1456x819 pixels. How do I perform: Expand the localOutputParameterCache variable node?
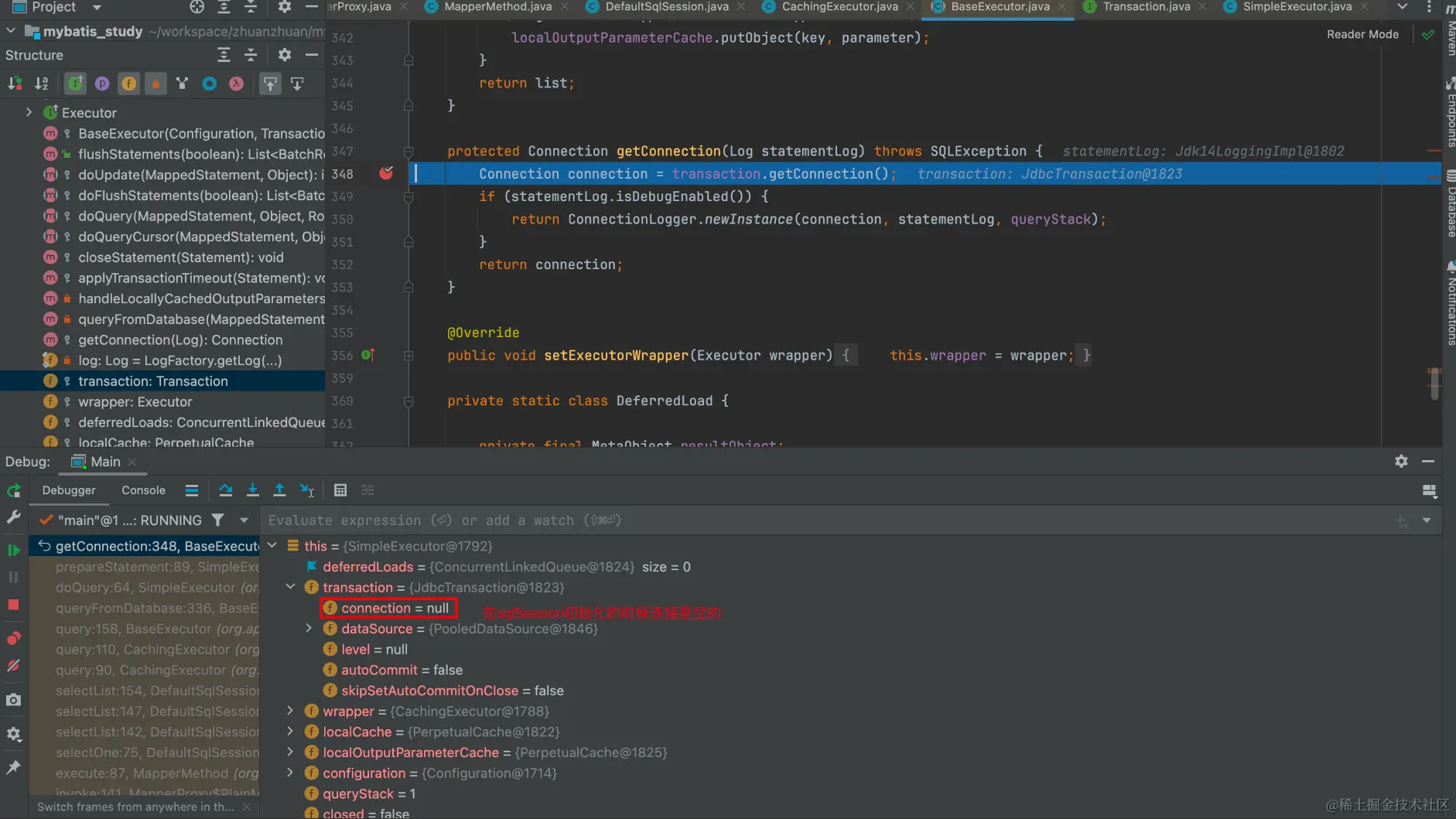click(x=290, y=752)
